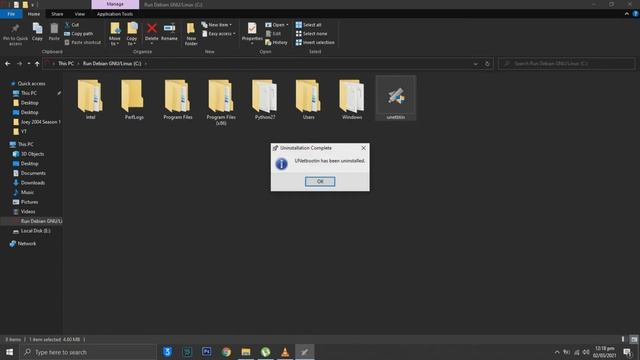This screenshot has height=360, width=640.
Task: Click the Manage contextual tab
Action: [115, 4]
